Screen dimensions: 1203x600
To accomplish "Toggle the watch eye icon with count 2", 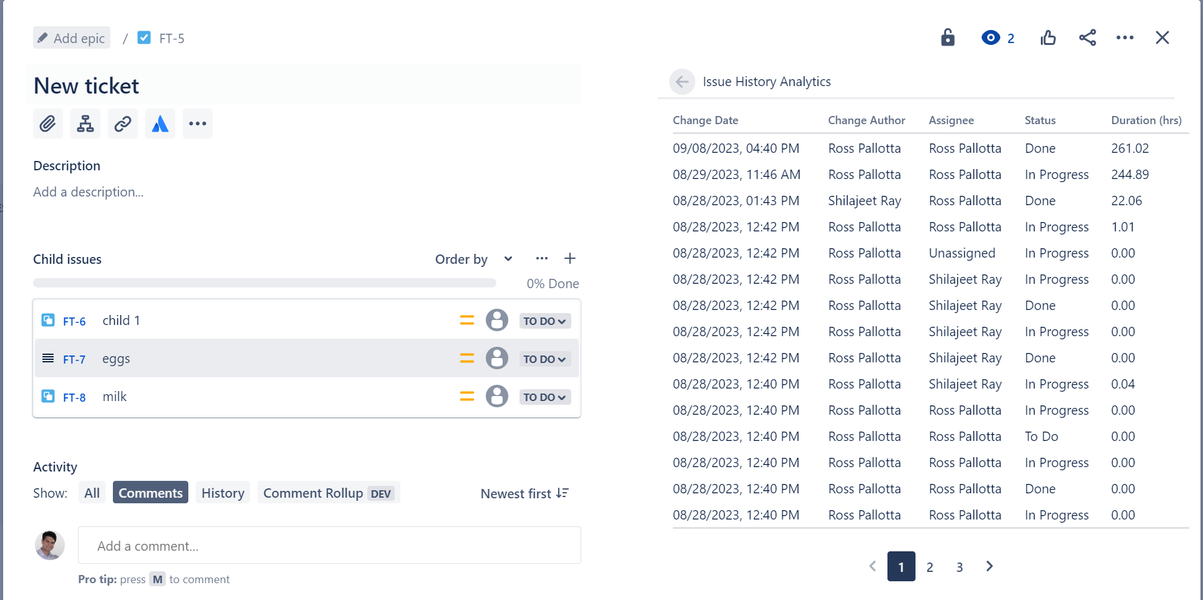I will click(x=998, y=38).
